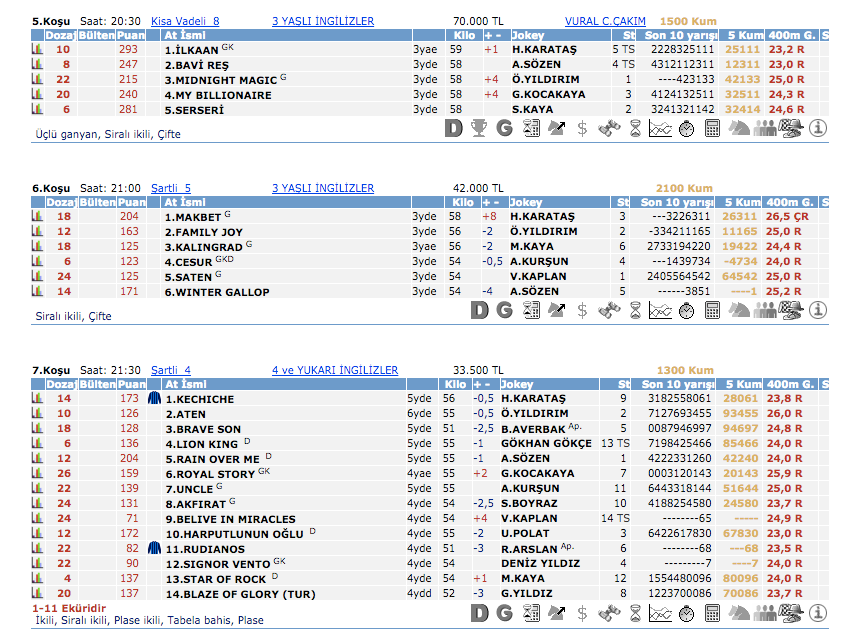Open binoculars icon in race 5 toolbar
Viewport: 857px width, 641px height.
[609, 128]
